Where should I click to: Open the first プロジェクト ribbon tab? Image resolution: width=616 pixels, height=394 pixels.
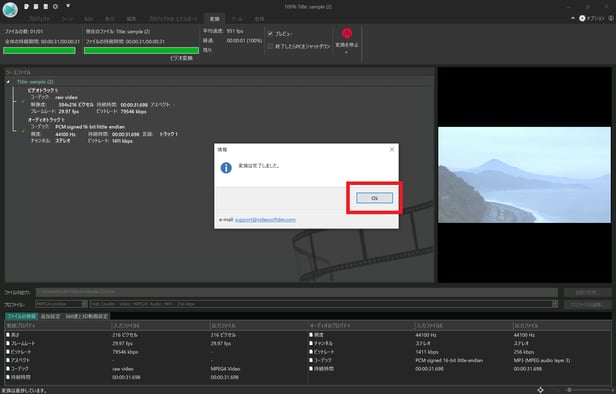click(x=39, y=19)
